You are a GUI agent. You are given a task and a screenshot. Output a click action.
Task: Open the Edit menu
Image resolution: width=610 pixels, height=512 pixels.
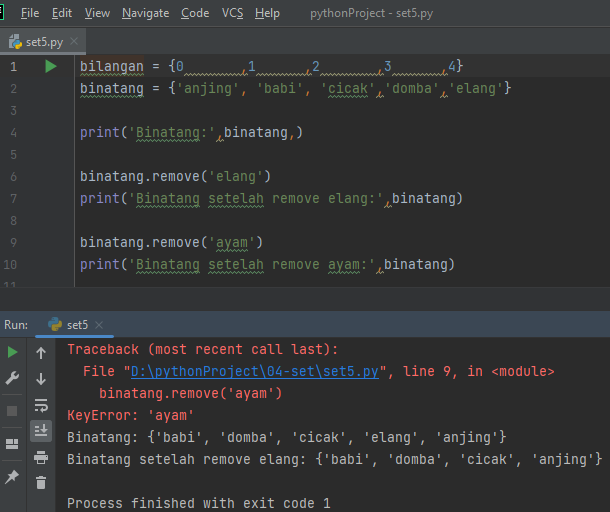click(x=62, y=13)
